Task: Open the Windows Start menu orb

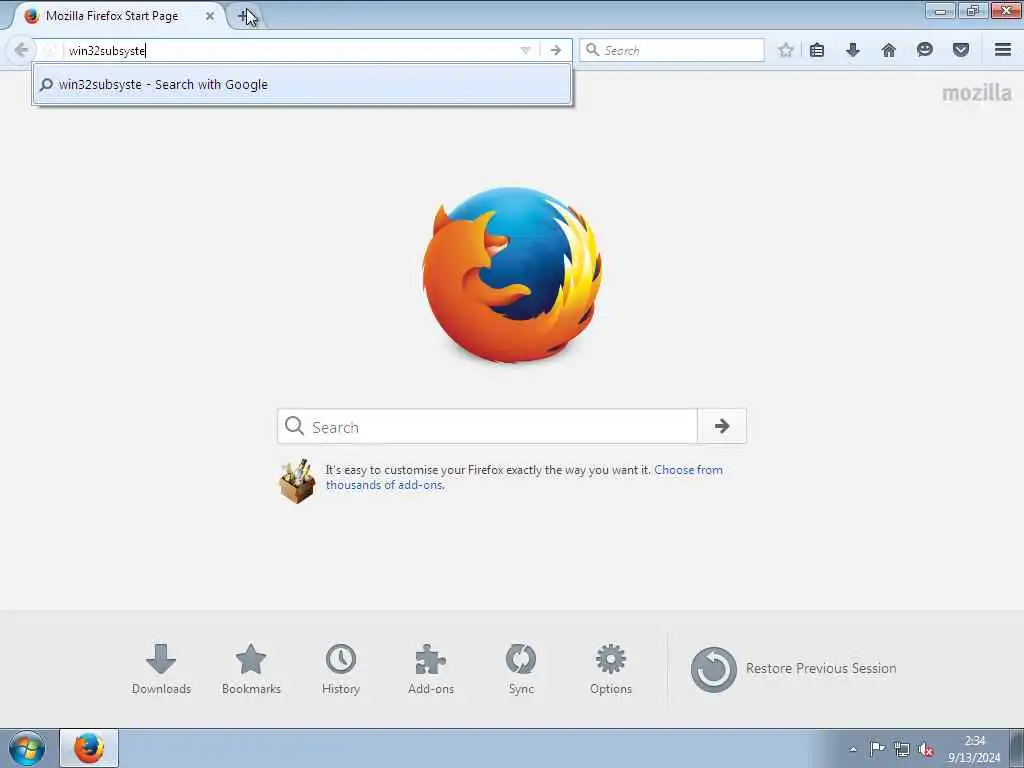Action: (x=27, y=748)
